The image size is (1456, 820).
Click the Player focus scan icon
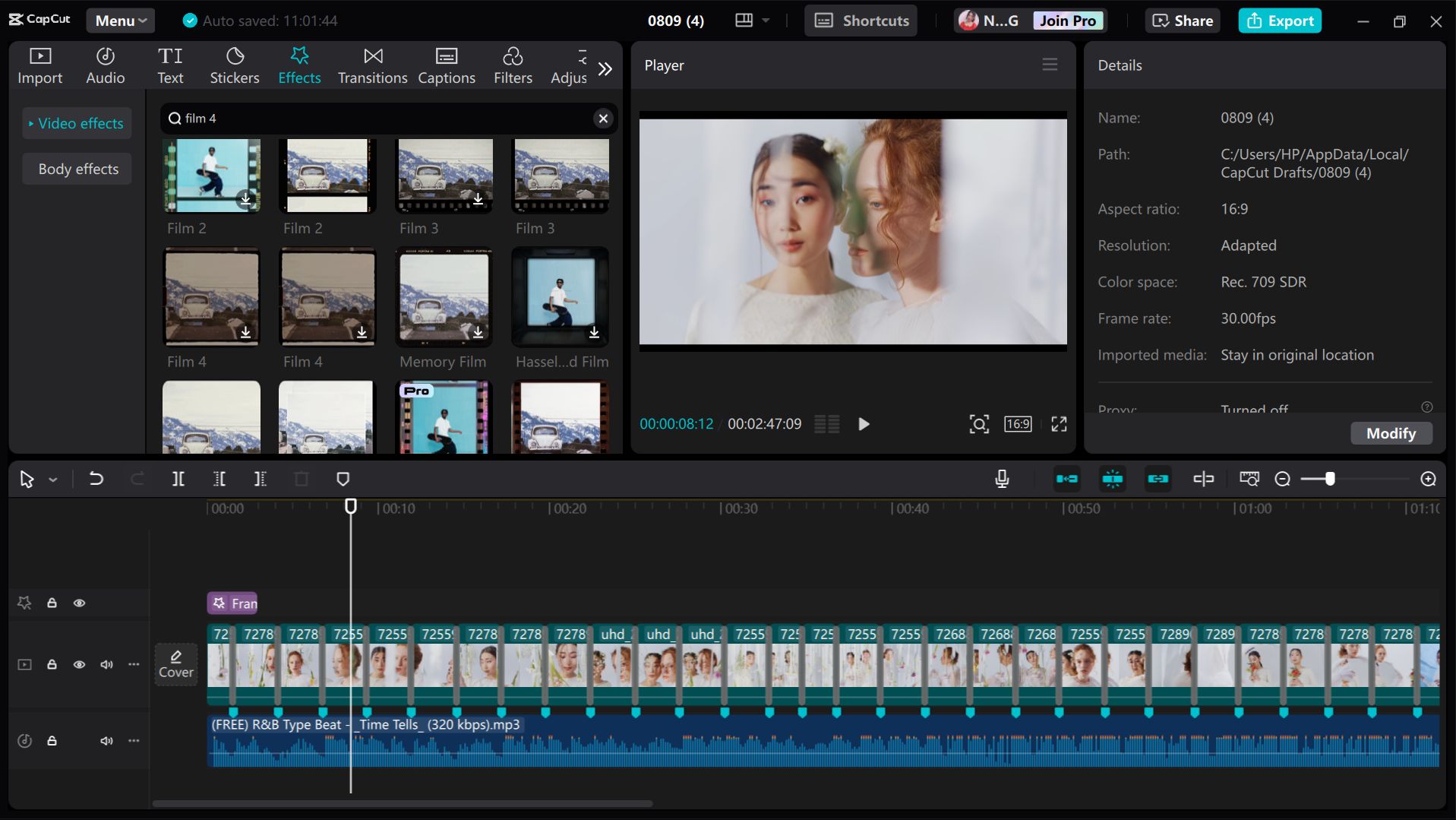pos(979,424)
